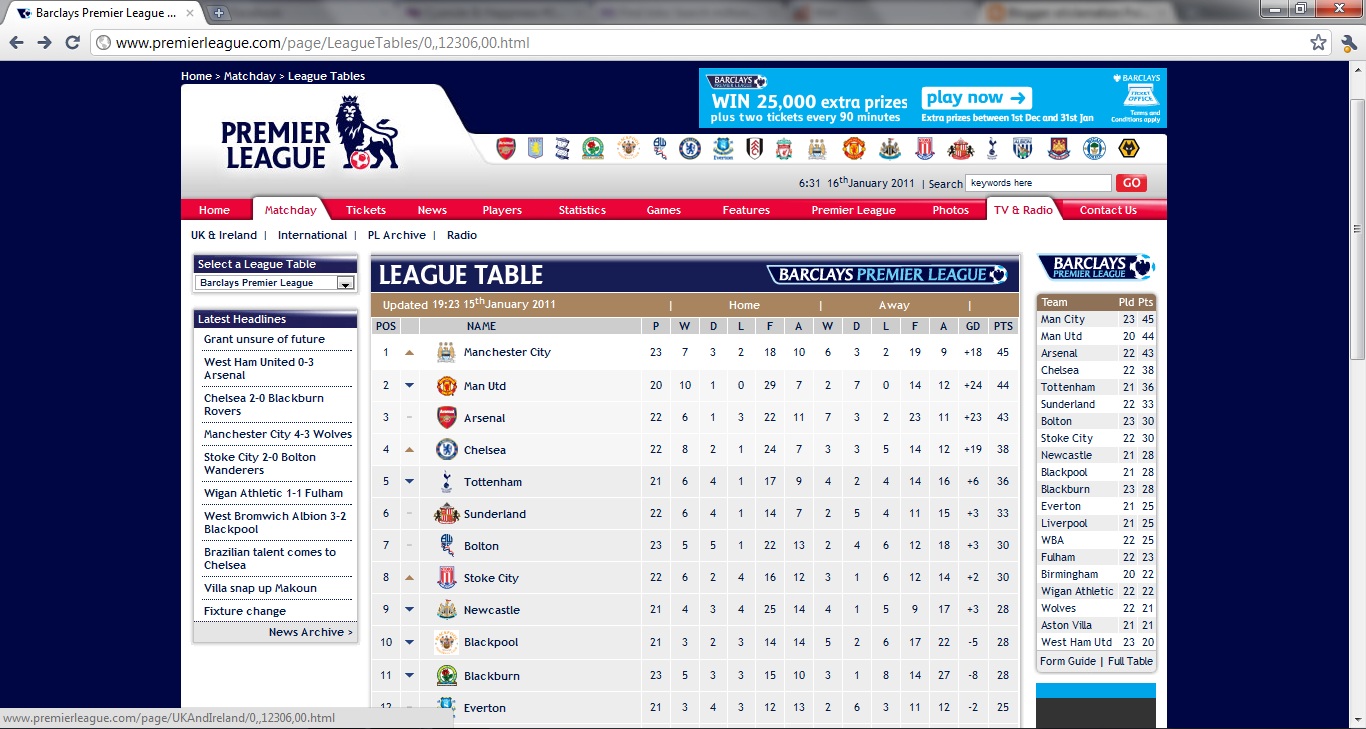1366x729 pixels.
Task: Open the Liverpool crest in the header club strip
Action: pos(786,149)
